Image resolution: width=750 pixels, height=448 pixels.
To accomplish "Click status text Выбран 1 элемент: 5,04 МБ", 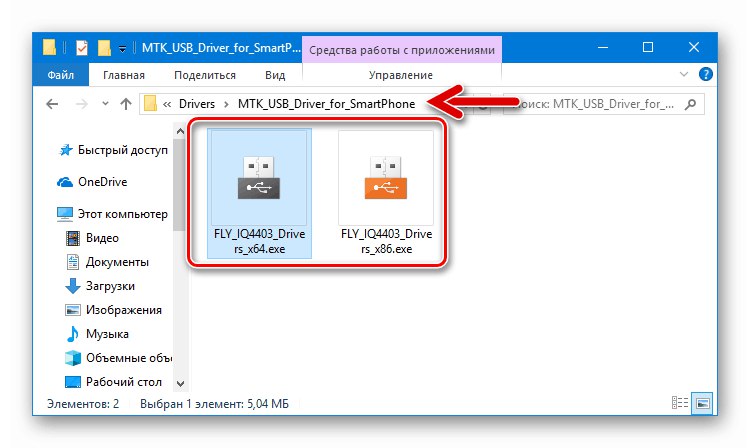I will point(214,404).
